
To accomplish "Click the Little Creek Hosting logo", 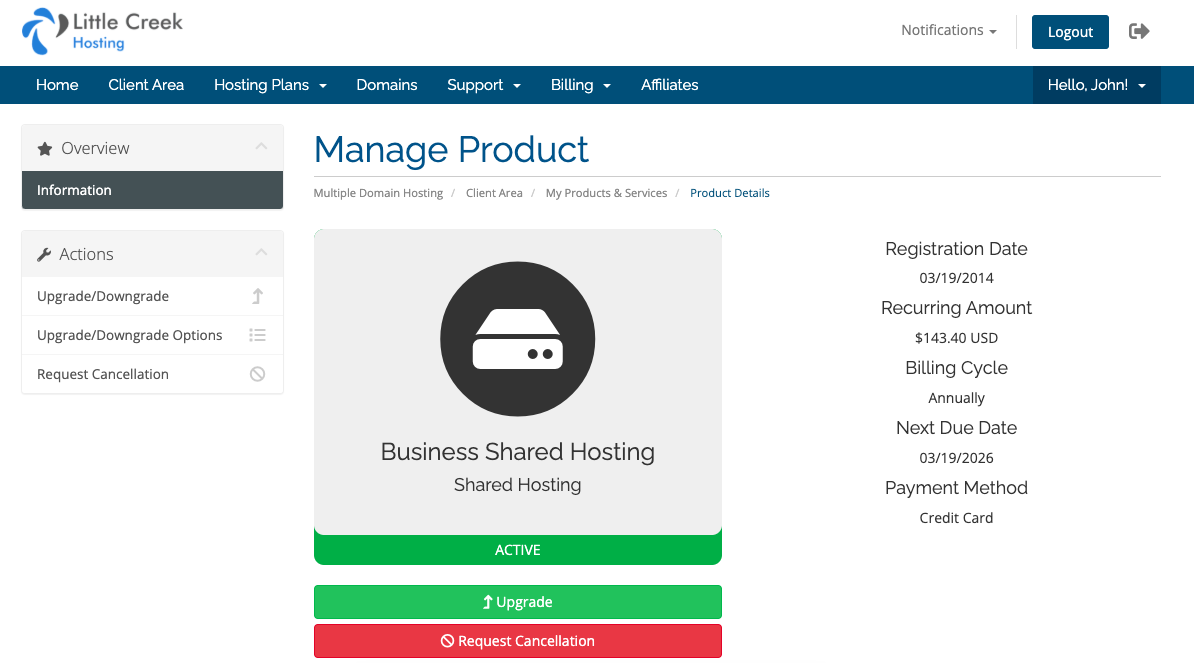I will tap(102, 31).
